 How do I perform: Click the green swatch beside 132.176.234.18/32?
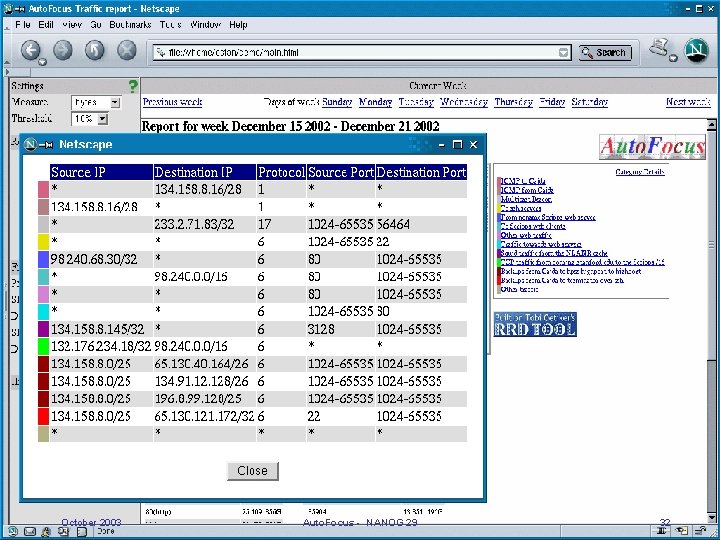tap(43, 346)
